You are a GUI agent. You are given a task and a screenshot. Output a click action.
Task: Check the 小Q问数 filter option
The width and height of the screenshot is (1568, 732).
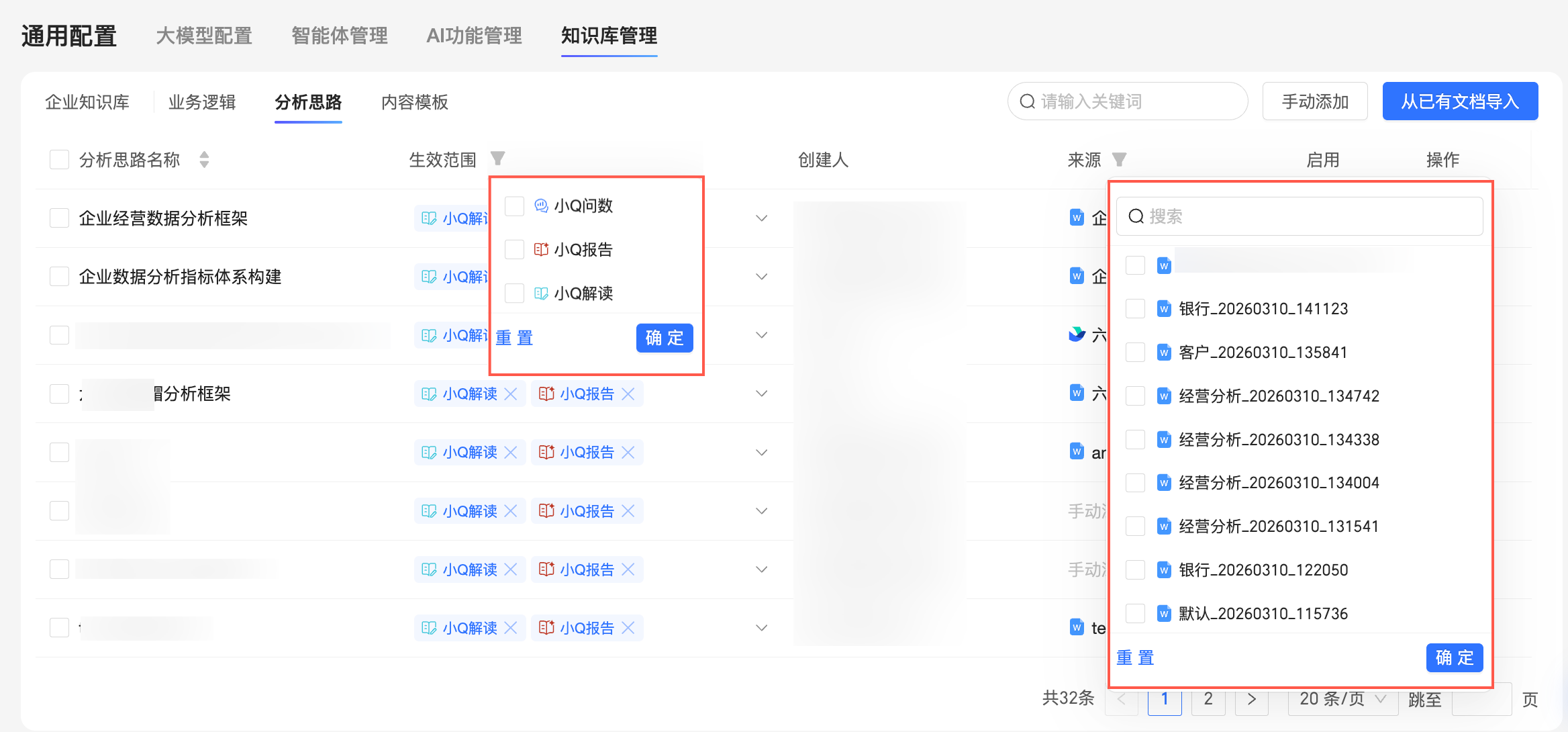pos(514,206)
